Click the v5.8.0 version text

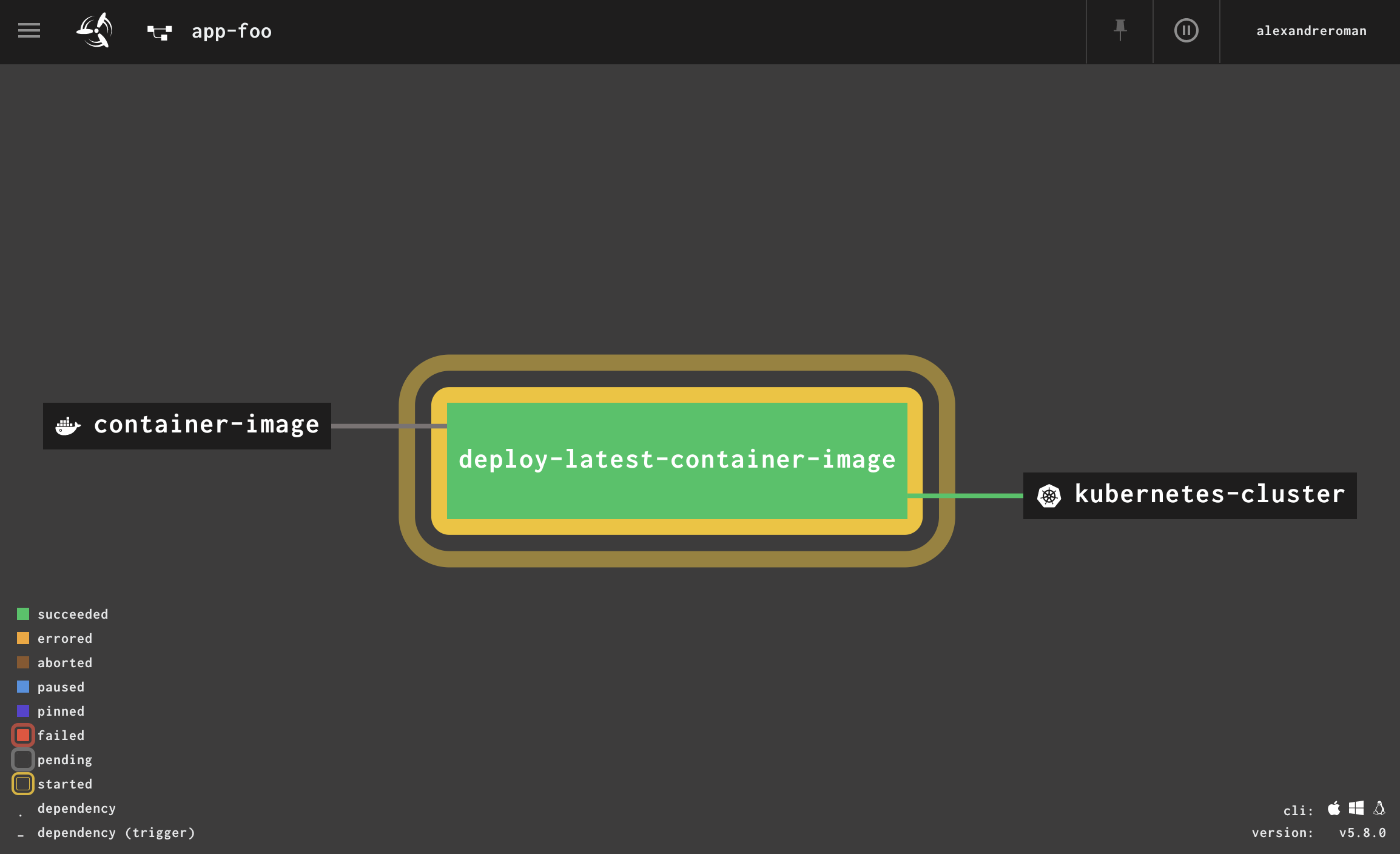[1362, 833]
